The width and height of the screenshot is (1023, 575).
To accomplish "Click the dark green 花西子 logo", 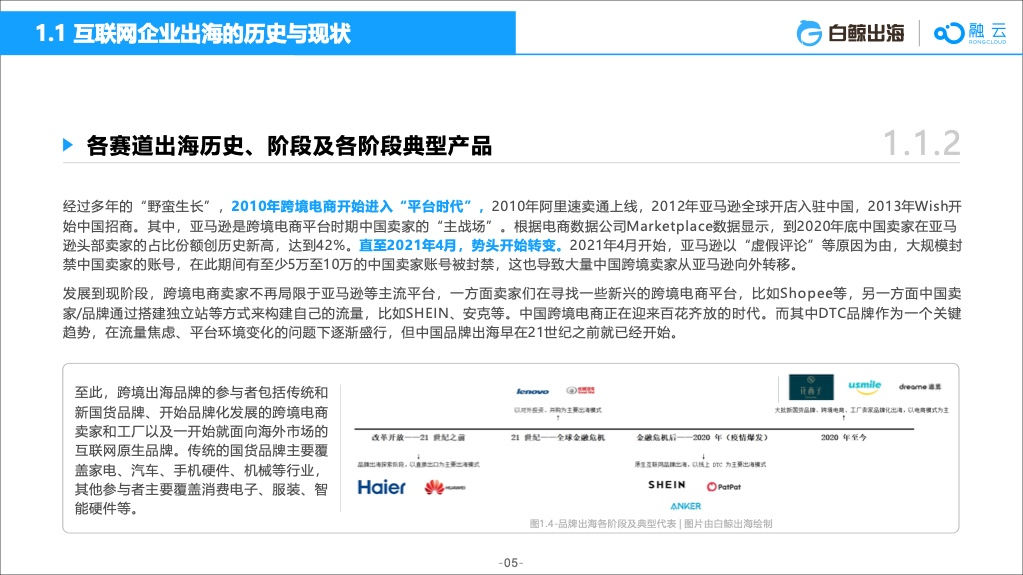I will tap(811, 387).
